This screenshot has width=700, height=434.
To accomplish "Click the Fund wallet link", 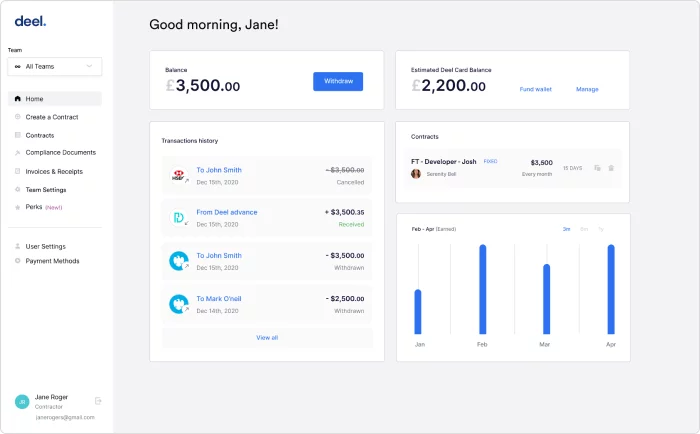I will [x=535, y=89].
